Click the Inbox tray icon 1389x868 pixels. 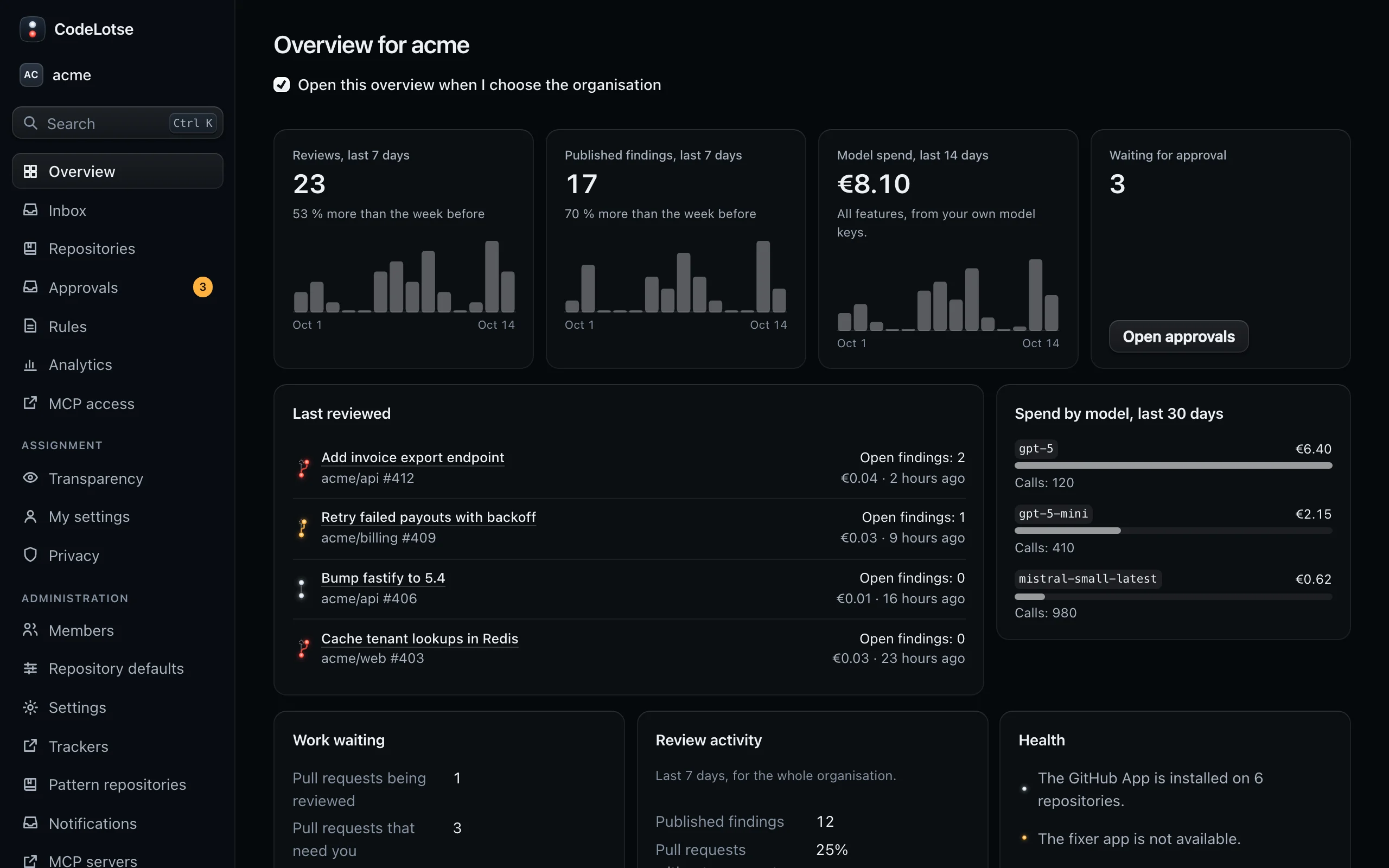[30, 210]
